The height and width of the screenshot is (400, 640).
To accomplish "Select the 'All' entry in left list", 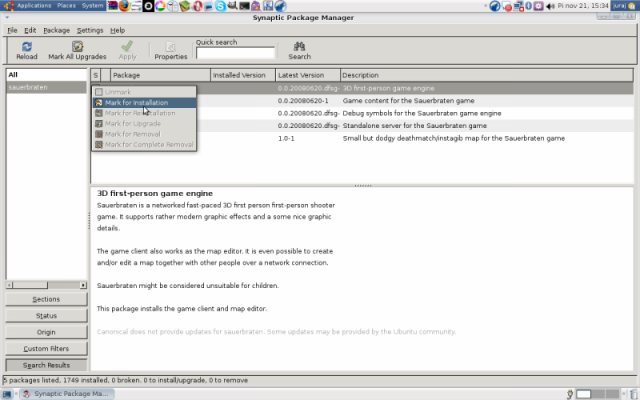I will click(x=46, y=75).
